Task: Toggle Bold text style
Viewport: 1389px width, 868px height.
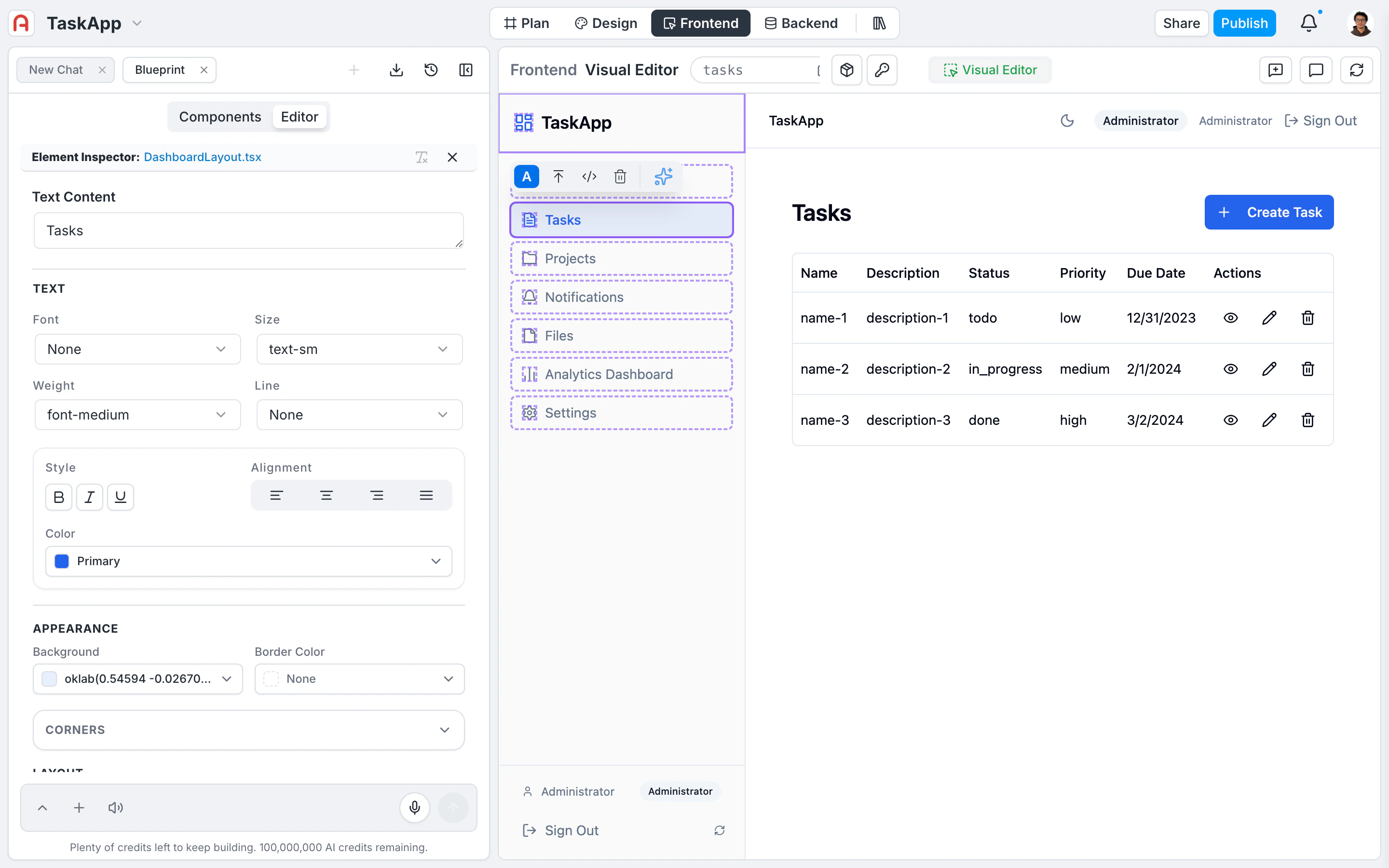Action: pyautogui.click(x=58, y=497)
